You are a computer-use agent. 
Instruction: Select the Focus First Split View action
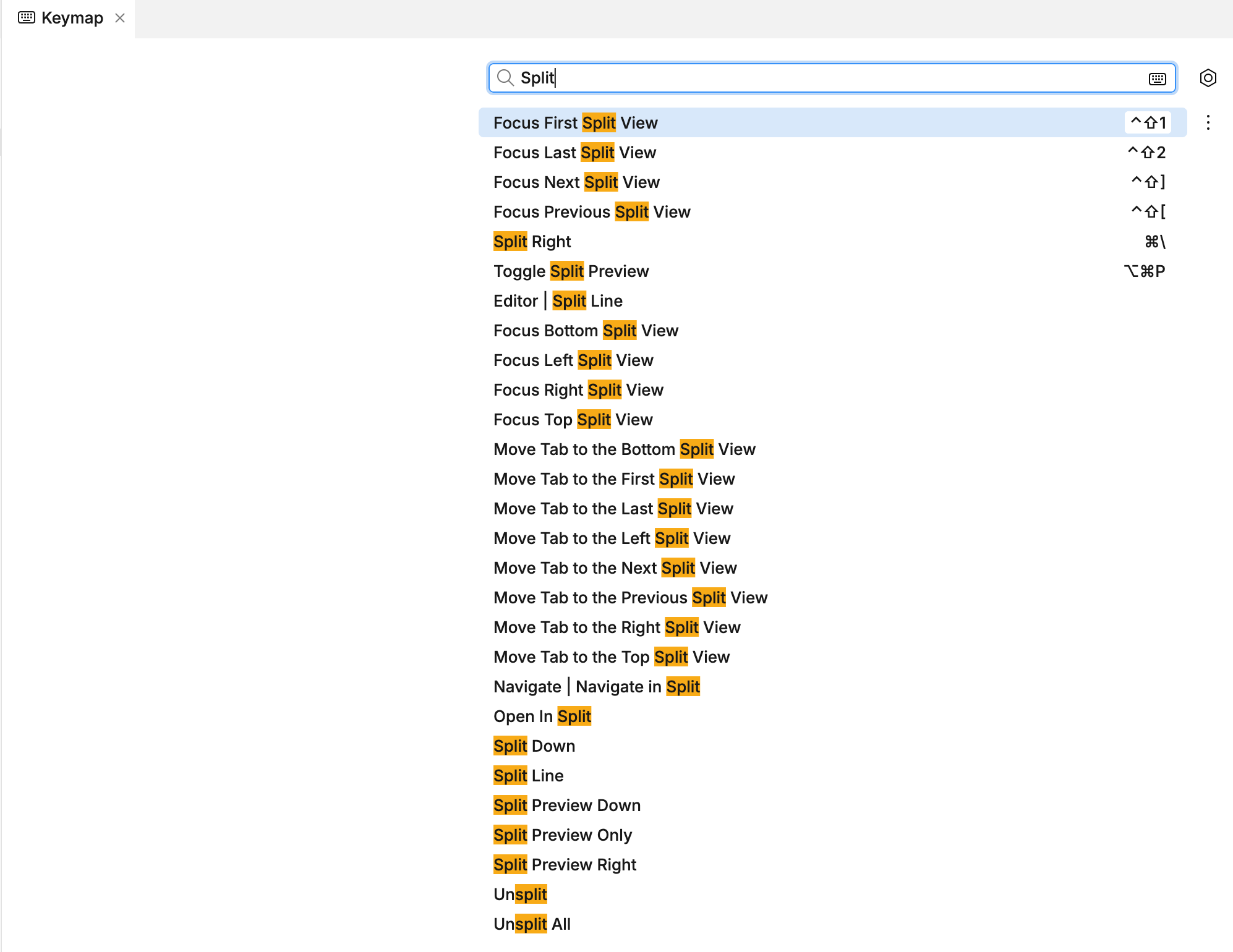(x=832, y=122)
